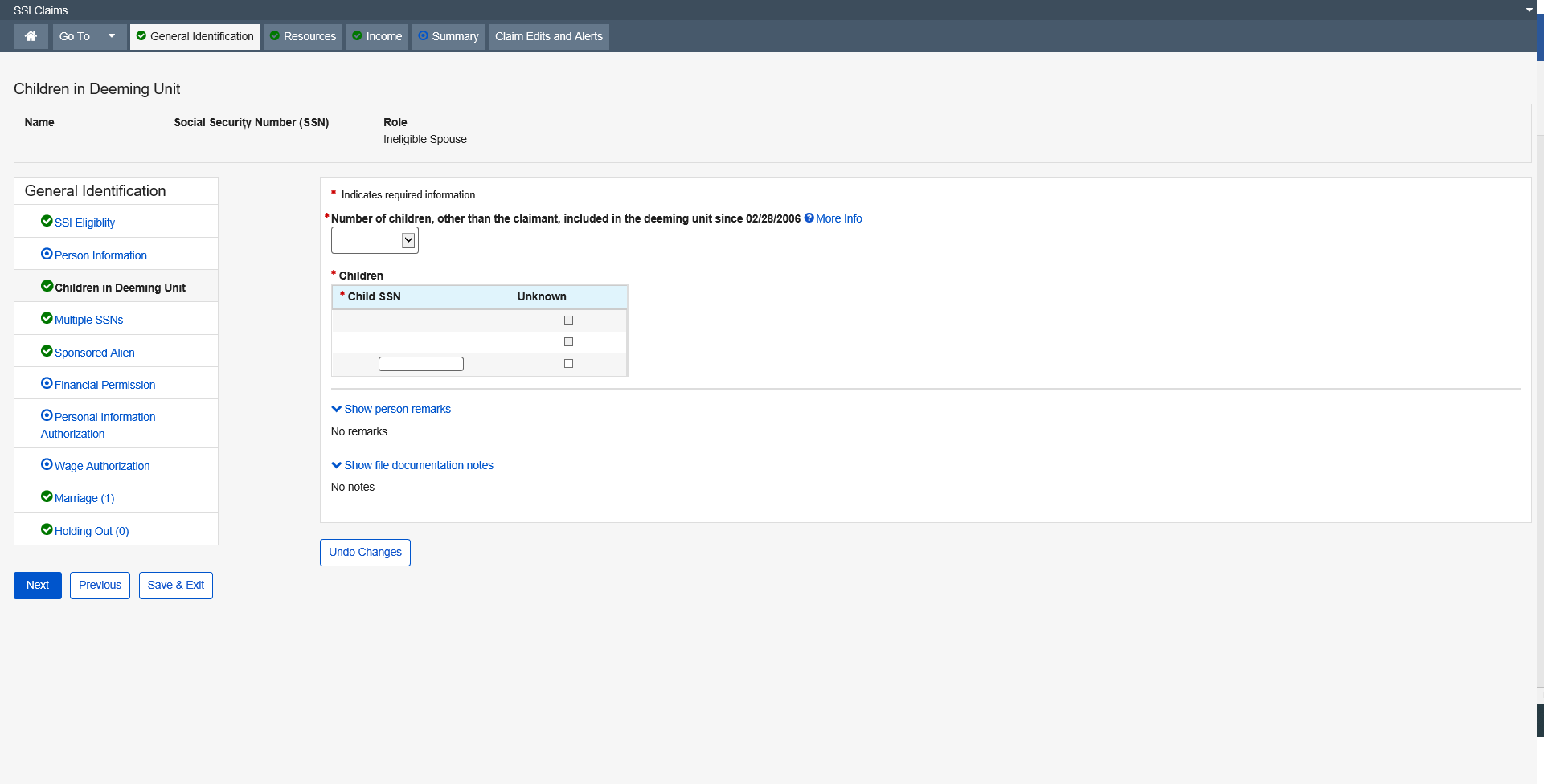
Task: Click the Save & Exit button
Action: pyautogui.click(x=175, y=585)
